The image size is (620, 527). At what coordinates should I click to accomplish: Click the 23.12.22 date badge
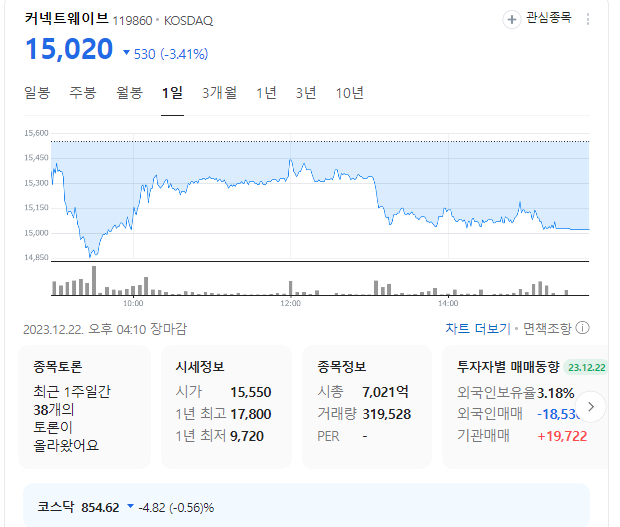pyautogui.click(x=587, y=367)
